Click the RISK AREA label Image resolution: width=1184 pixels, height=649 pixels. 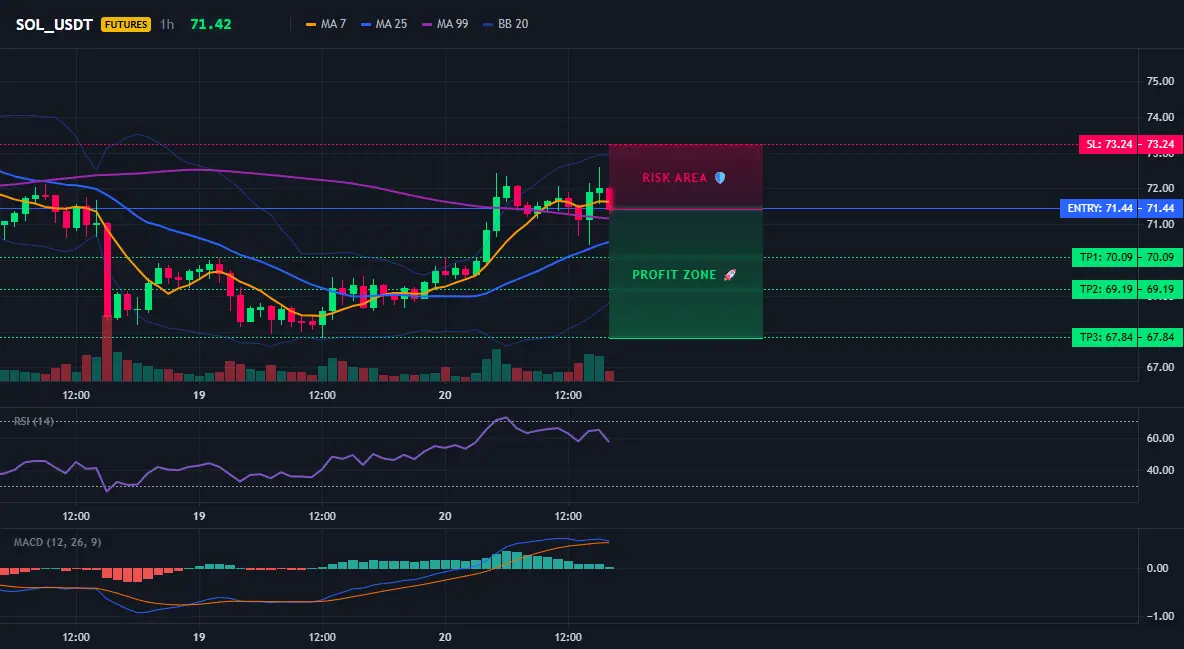[674, 178]
